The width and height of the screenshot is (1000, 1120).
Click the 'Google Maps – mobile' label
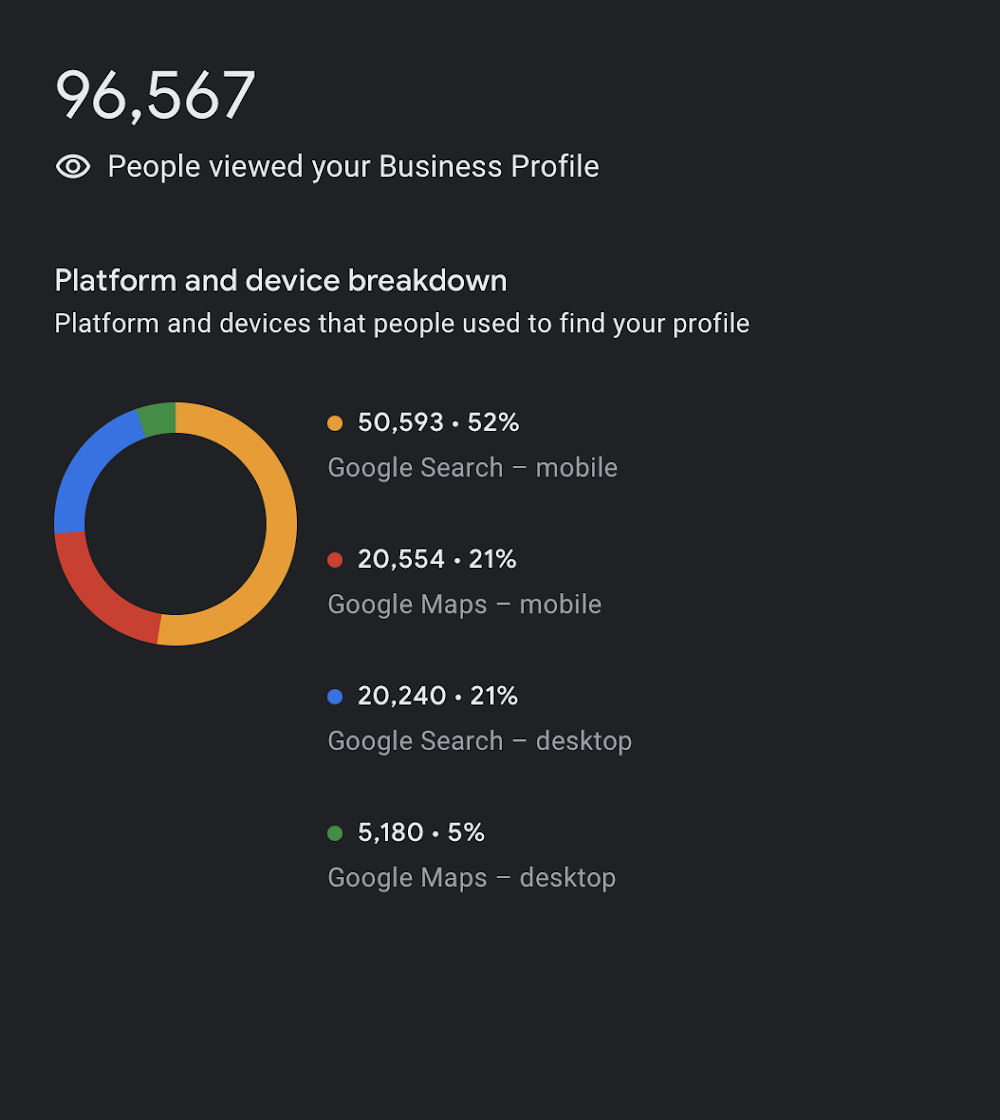coord(464,605)
